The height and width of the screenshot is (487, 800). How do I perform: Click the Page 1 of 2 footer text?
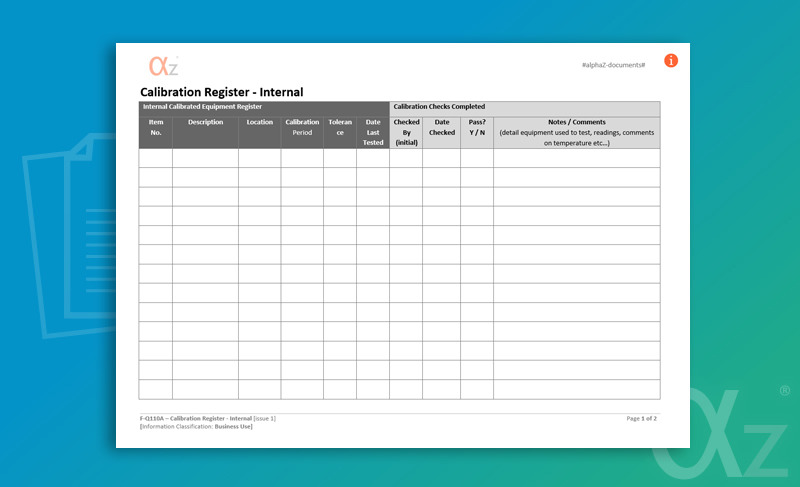click(641, 418)
